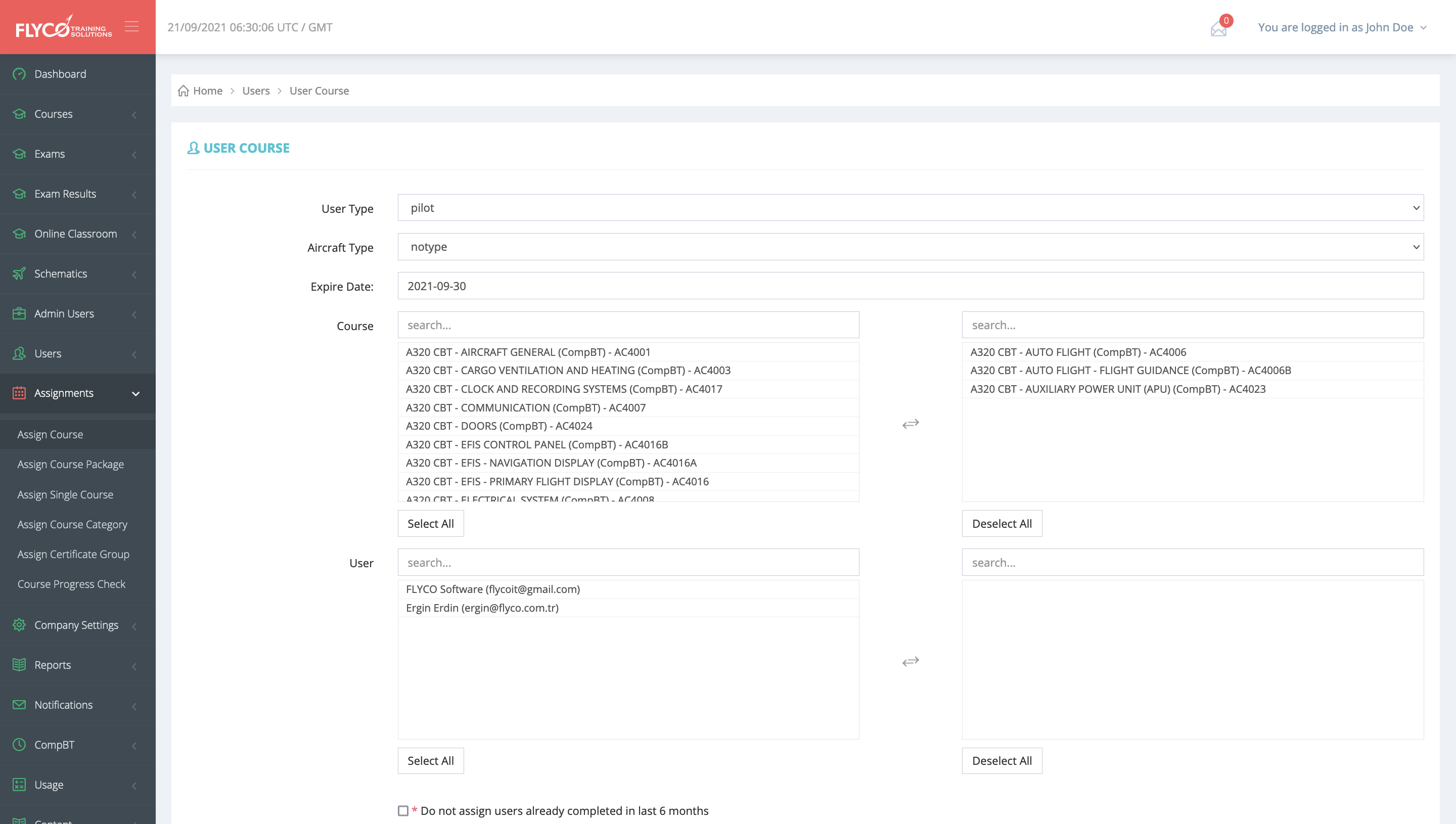Select A320 CBT - CLOCK AND RECORDING SYSTEMS
The height and width of the screenshot is (824, 1456).
tap(628, 389)
